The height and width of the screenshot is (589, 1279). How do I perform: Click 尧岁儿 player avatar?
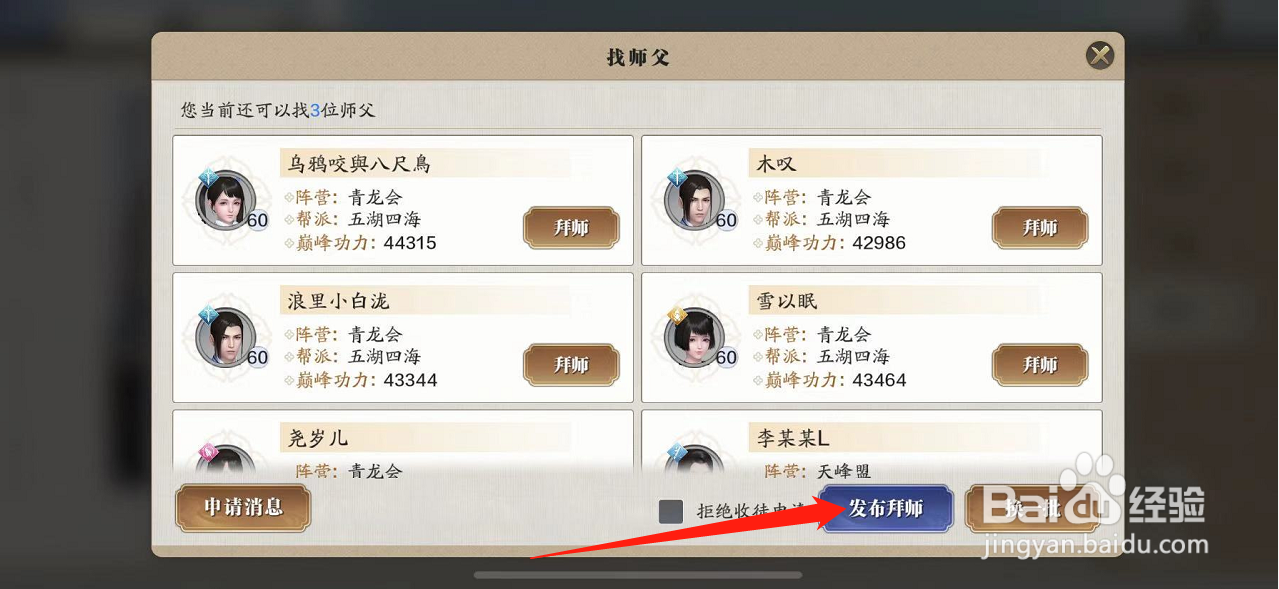(x=225, y=462)
